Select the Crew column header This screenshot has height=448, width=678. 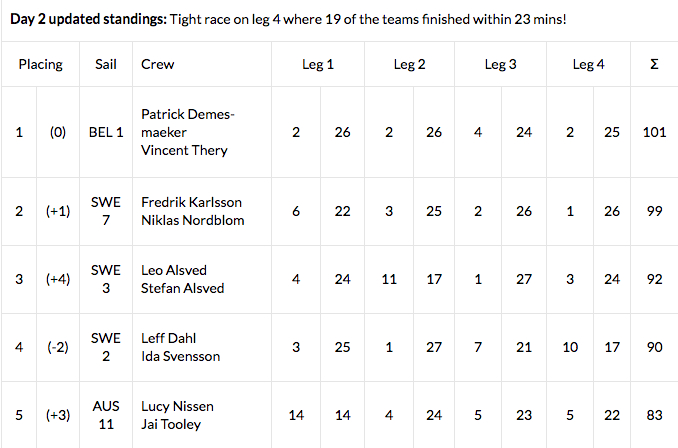[x=158, y=64]
